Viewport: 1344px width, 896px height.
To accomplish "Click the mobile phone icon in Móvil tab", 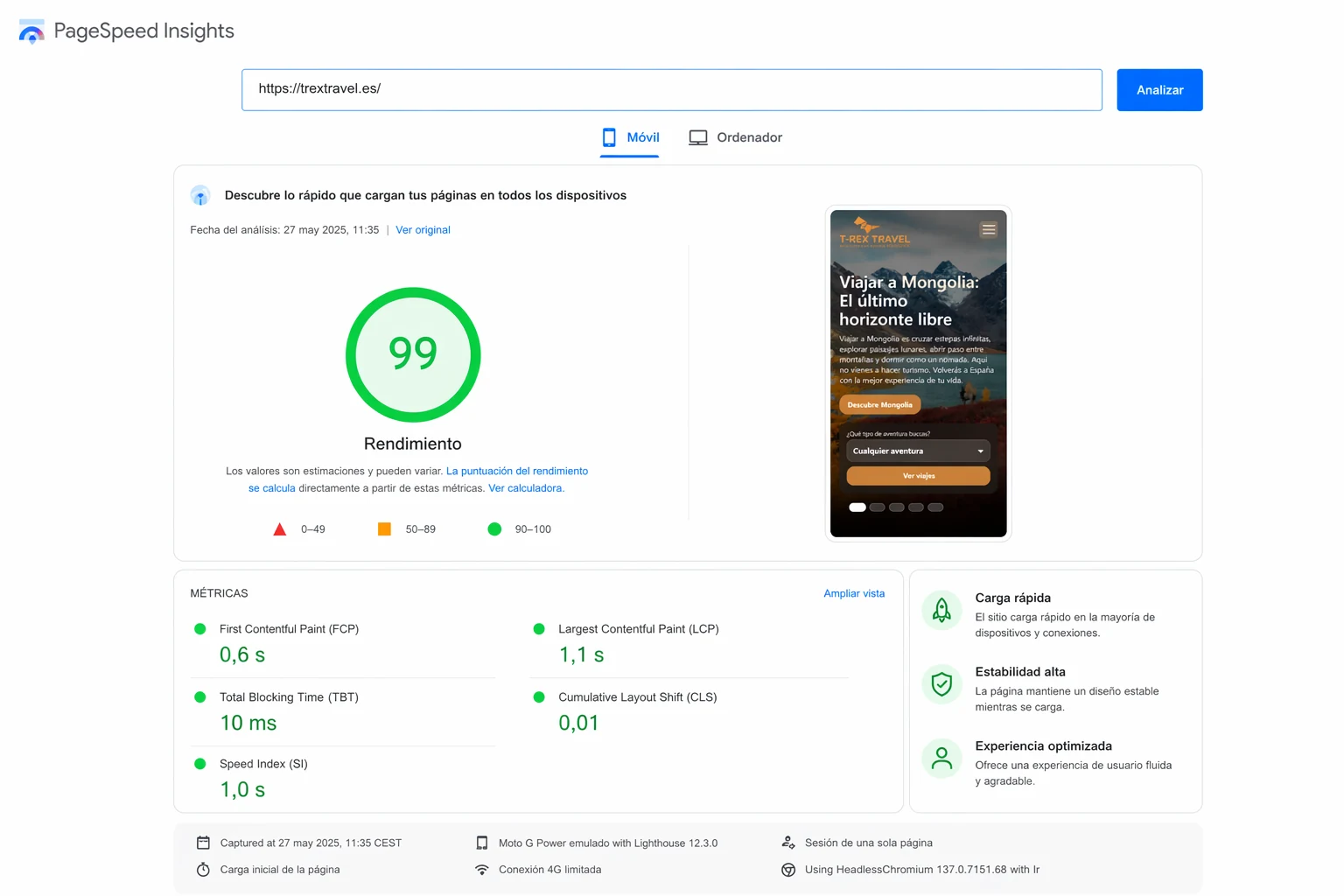I will coord(609,137).
